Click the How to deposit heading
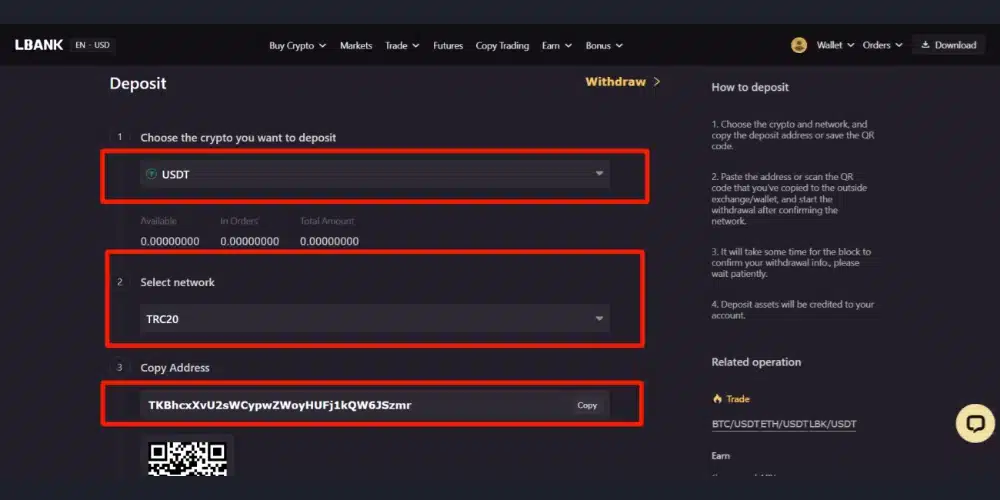Screen dimensions: 1000x500 (x=750, y=87)
